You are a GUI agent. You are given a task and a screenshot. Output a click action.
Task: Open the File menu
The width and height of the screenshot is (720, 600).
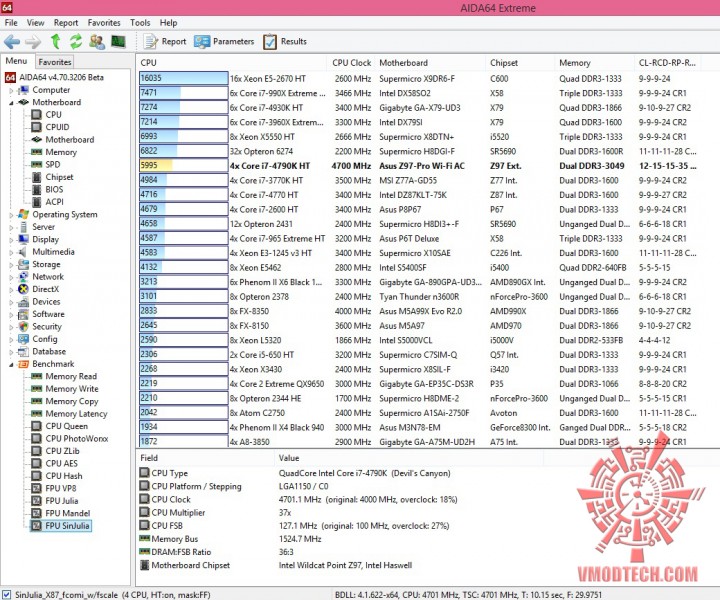click(11, 22)
